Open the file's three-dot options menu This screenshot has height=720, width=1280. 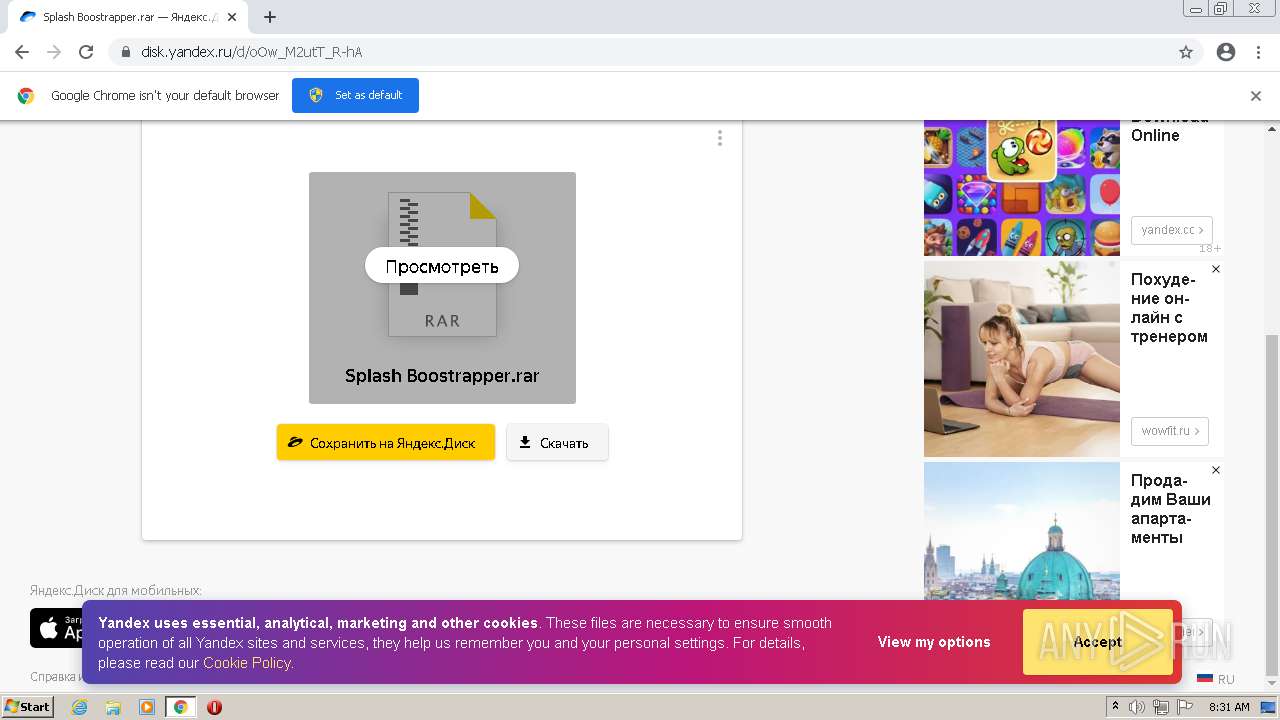(719, 139)
